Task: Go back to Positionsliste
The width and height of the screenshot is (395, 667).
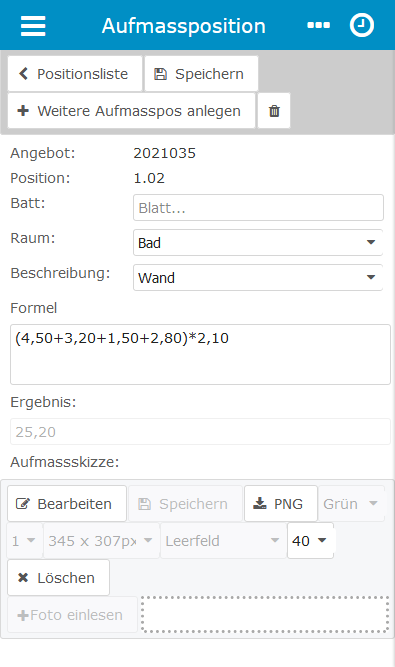Action: pyautogui.click(x=75, y=74)
